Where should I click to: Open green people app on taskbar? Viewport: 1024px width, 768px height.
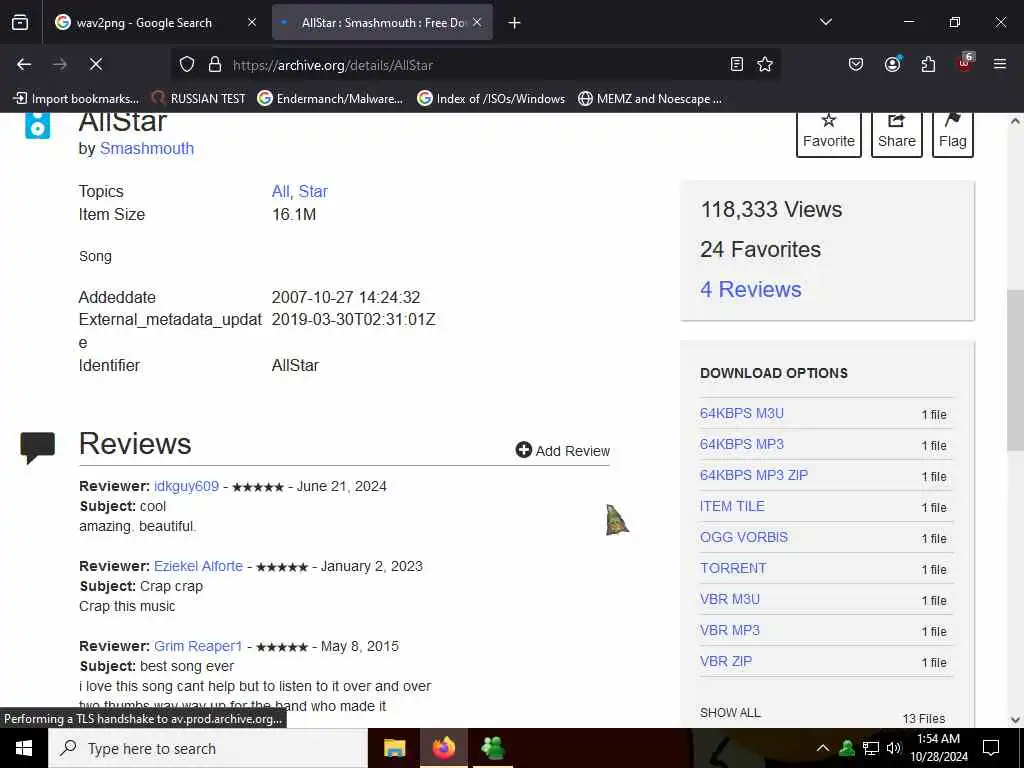click(493, 748)
